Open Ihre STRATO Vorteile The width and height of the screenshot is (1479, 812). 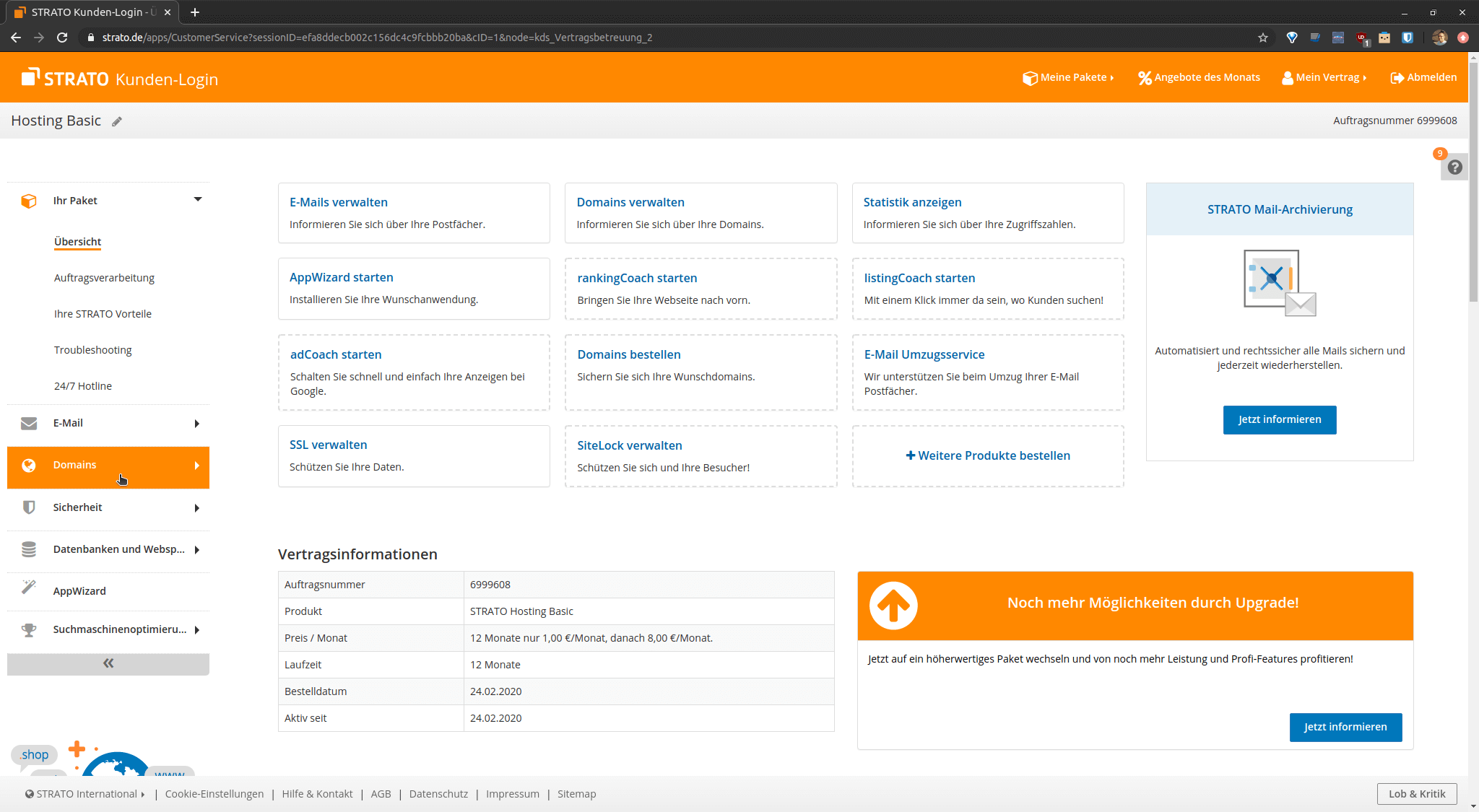point(103,314)
